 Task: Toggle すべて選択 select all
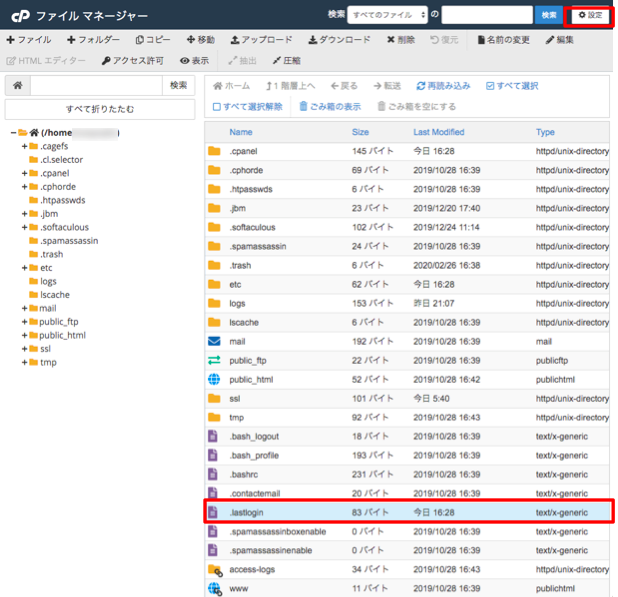click(x=512, y=86)
